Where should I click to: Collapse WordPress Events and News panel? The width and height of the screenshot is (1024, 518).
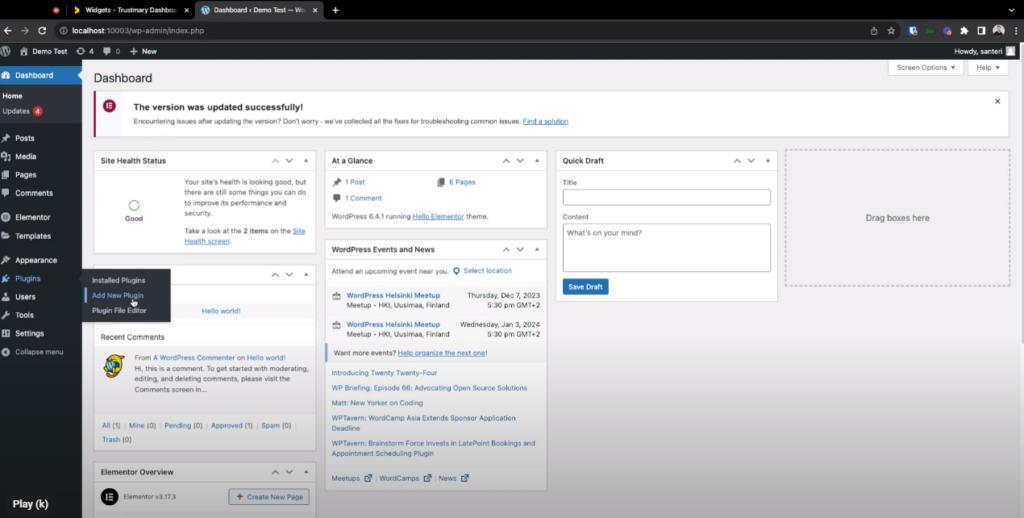pos(537,250)
